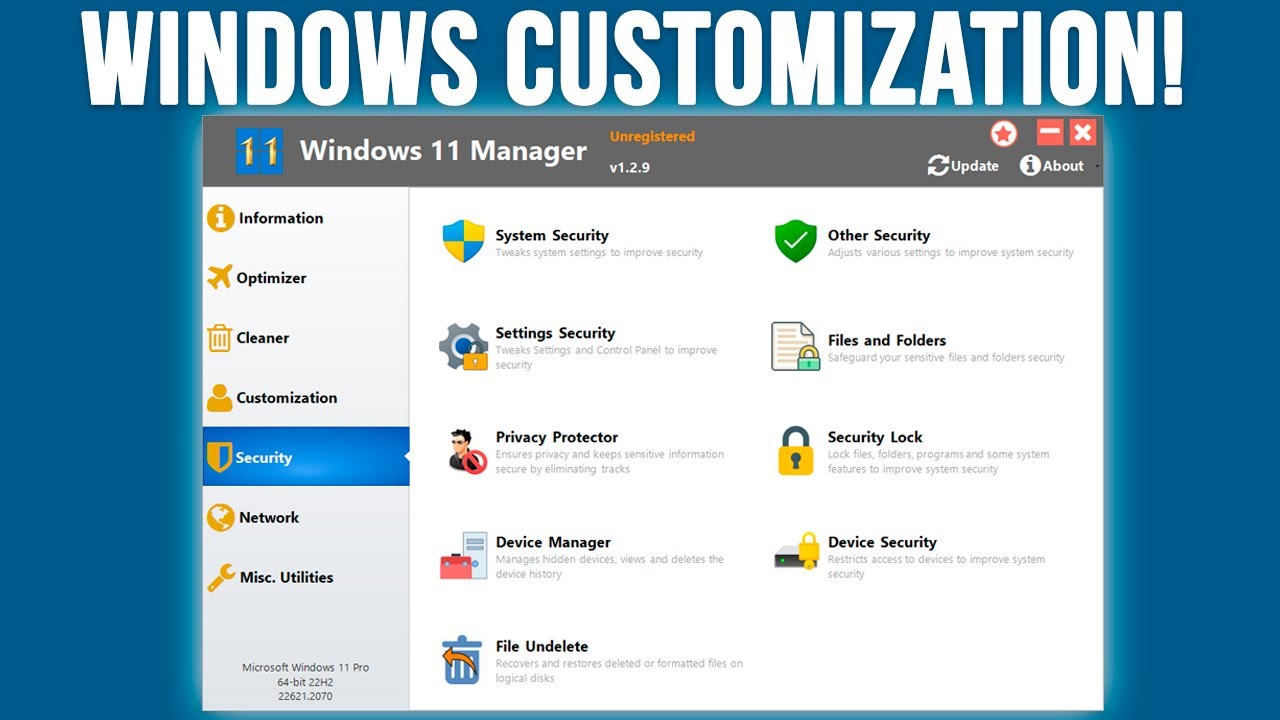Launch Privacy Protector spy icon
This screenshot has width=1280, height=720.
click(x=467, y=451)
